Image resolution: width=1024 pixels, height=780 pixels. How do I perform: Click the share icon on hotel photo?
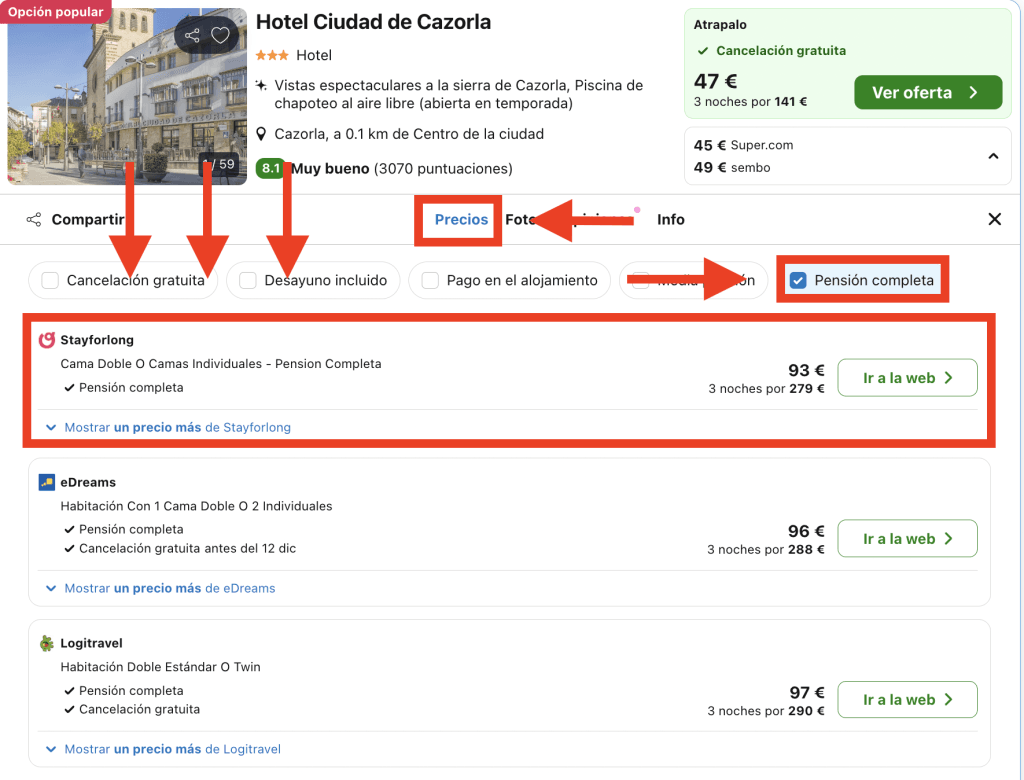192,36
